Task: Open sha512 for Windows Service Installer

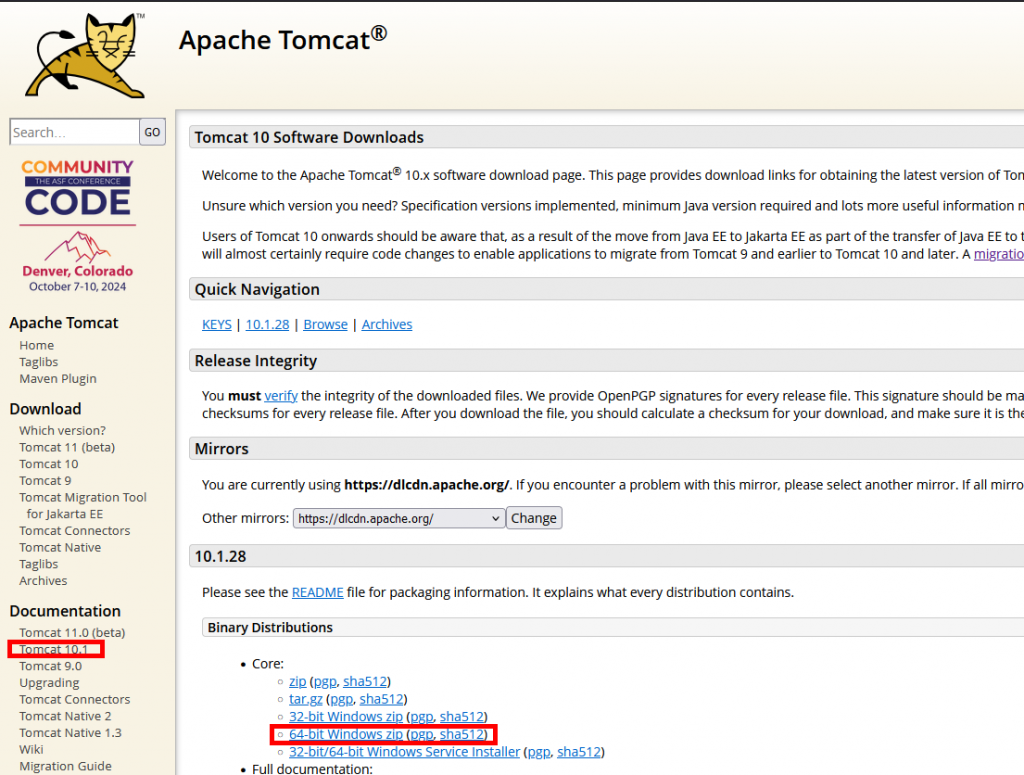Action: [579, 751]
